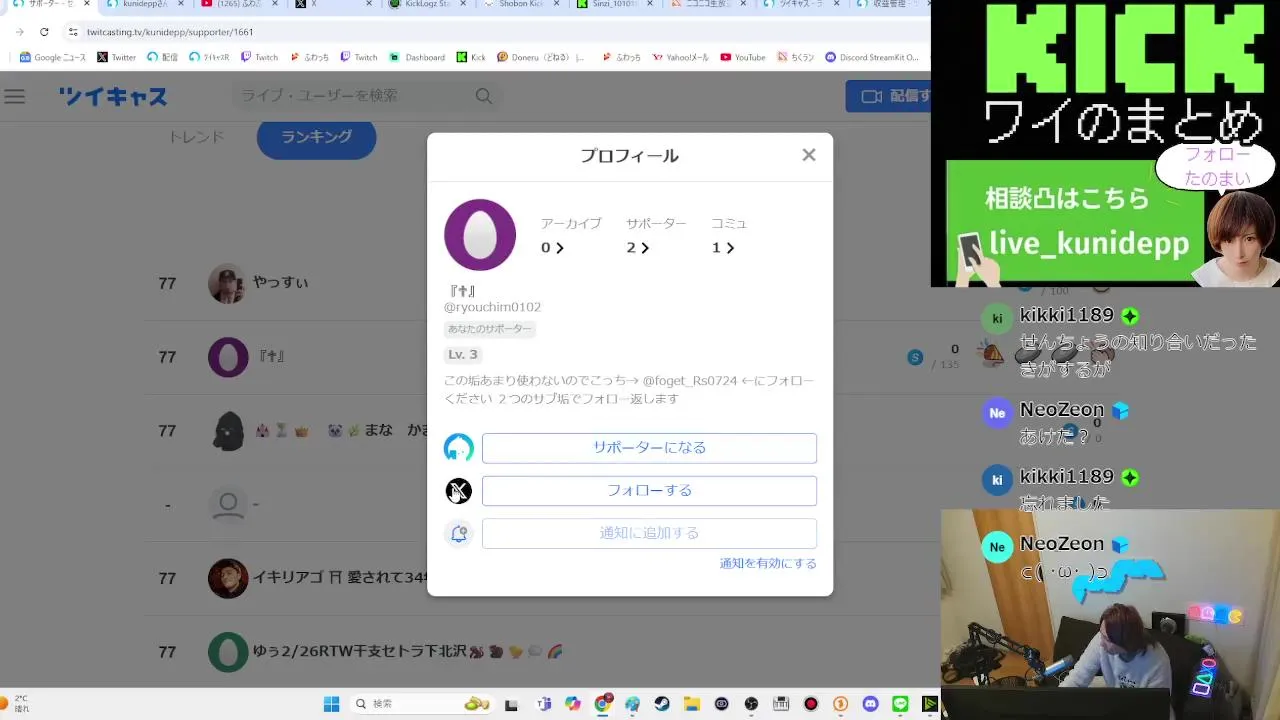
Task: Click the taskbar 検索 search box
Action: point(424,704)
